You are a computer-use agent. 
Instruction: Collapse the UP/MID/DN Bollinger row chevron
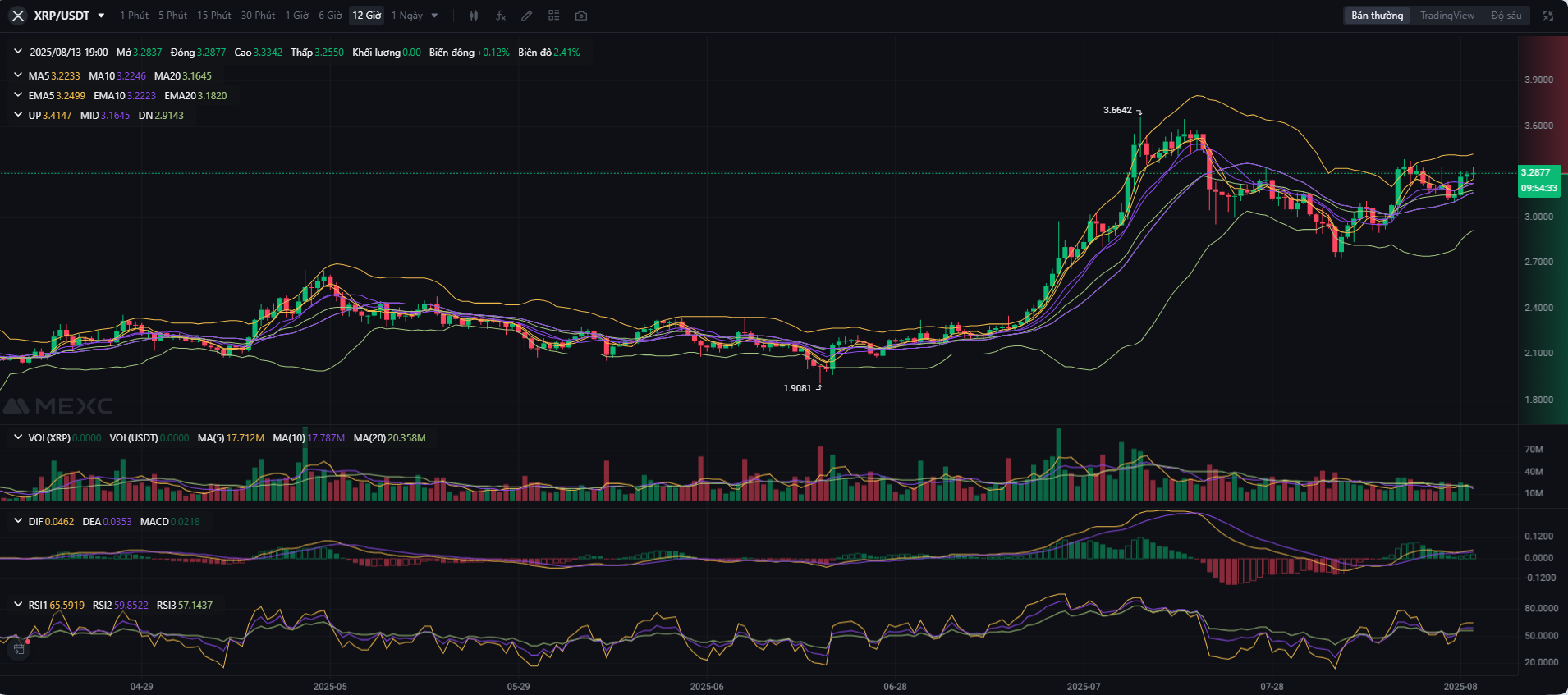[x=18, y=115]
